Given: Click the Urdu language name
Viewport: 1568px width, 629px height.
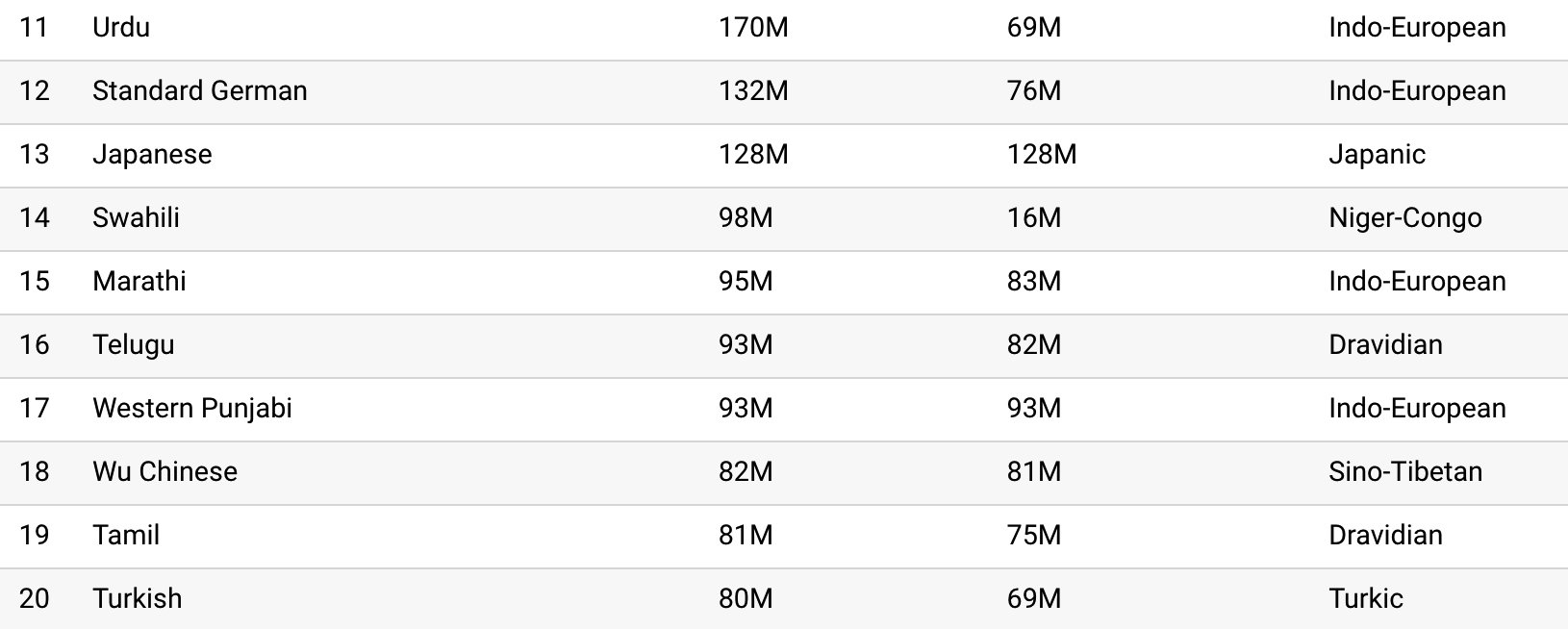Looking at the screenshot, I should [121, 27].
